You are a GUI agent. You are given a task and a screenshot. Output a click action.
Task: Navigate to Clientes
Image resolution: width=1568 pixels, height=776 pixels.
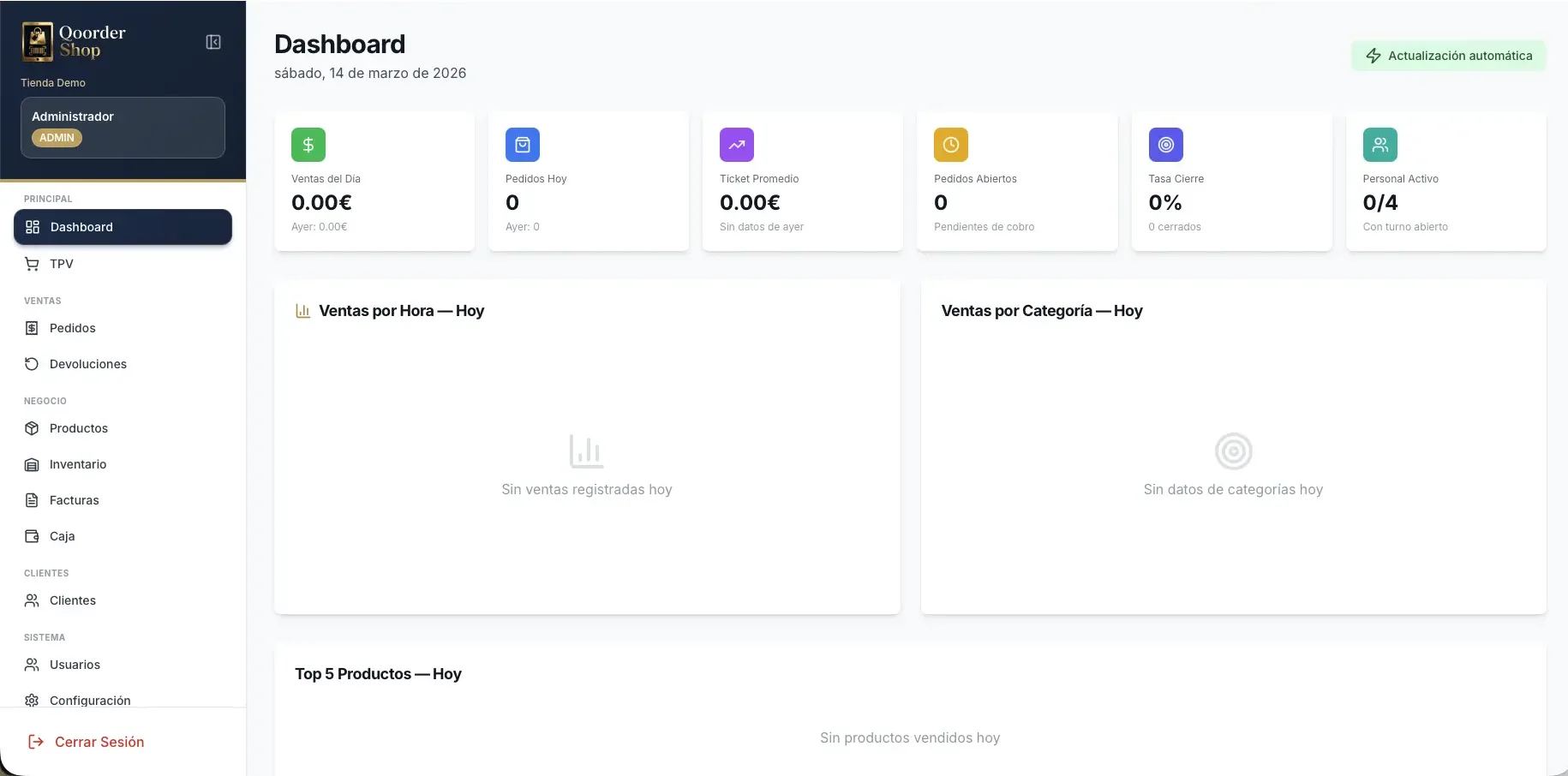pyautogui.click(x=123, y=600)
